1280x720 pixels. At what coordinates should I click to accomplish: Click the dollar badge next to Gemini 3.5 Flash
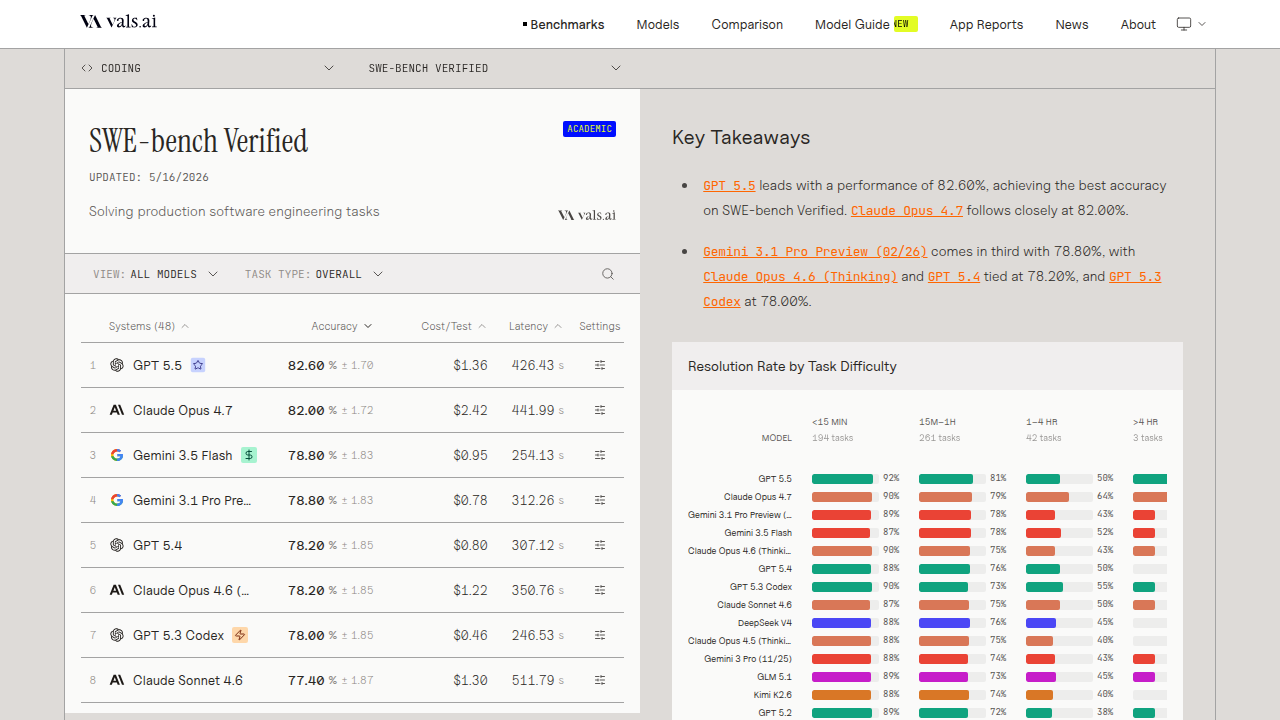[249, 455]
